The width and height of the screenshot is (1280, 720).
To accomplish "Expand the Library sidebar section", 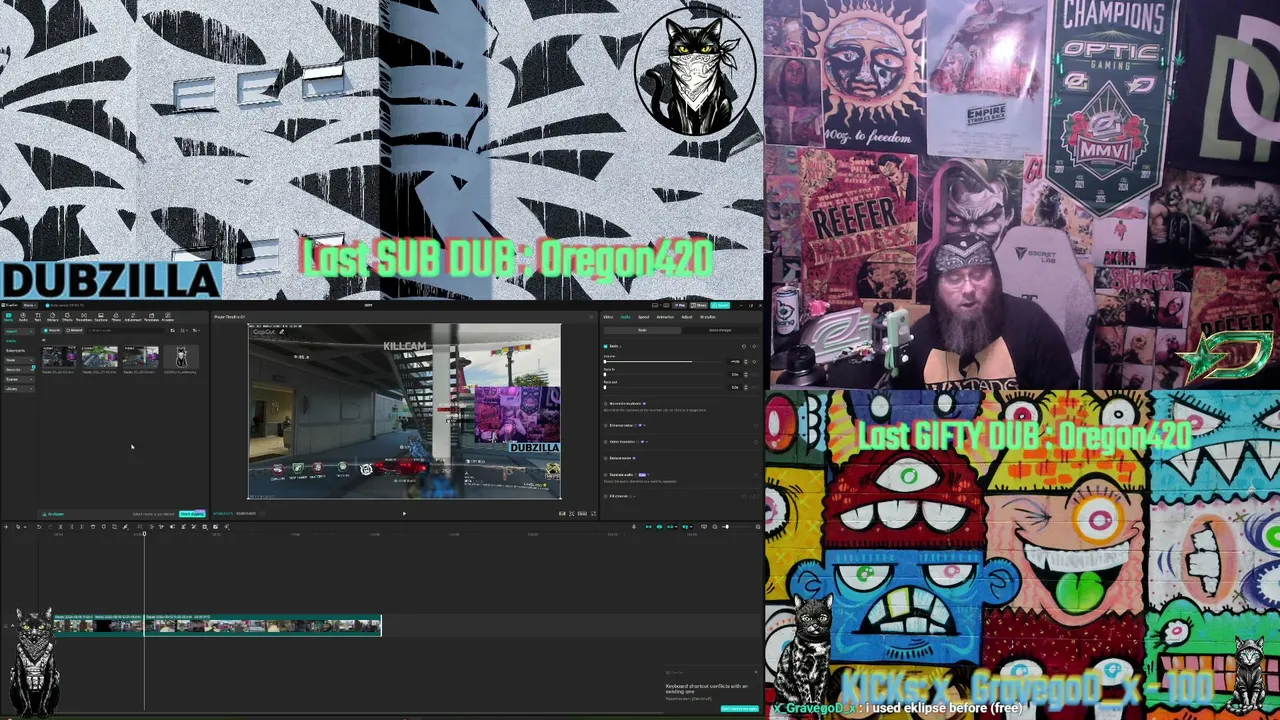I will coord(19,389).
